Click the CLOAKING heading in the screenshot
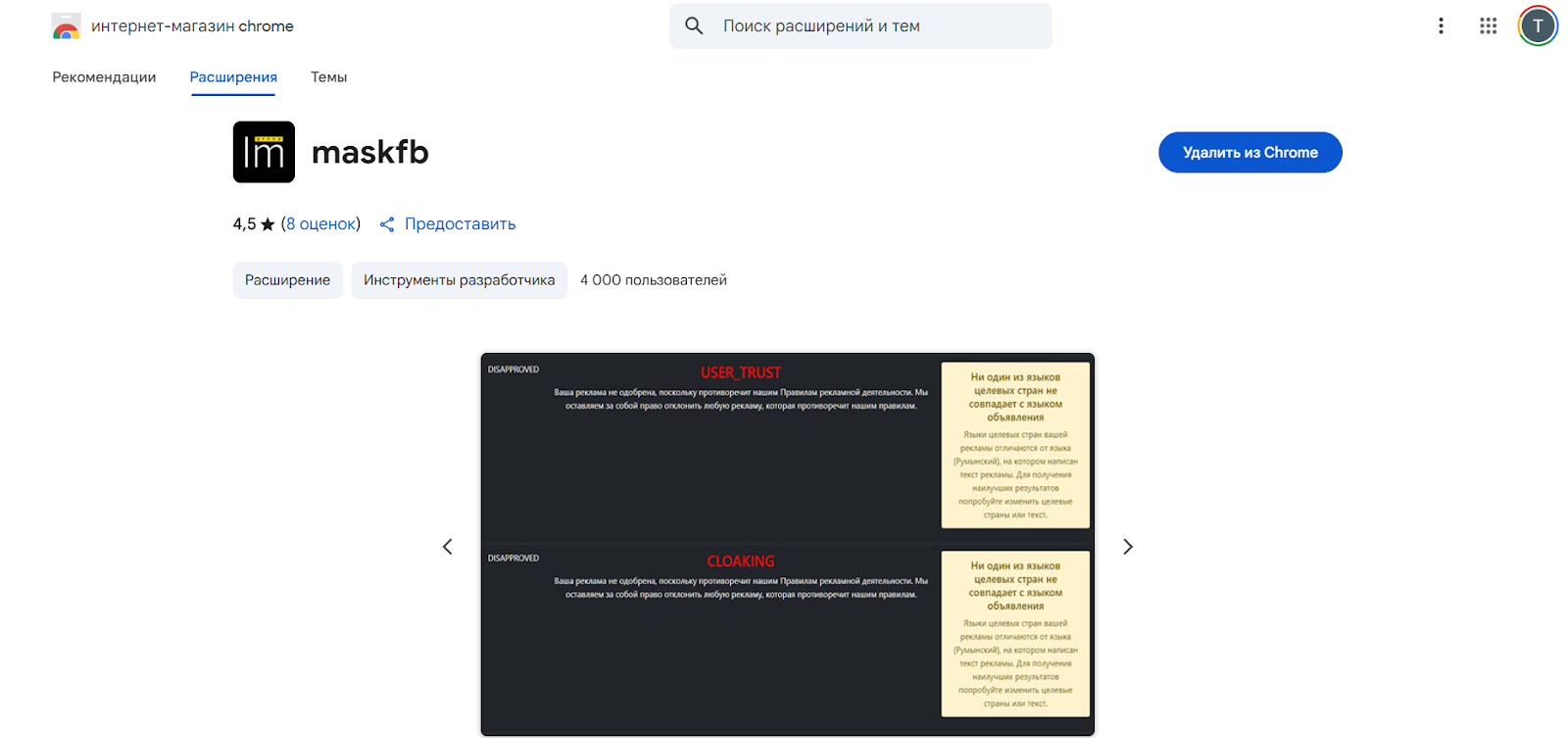 [741, 562]
